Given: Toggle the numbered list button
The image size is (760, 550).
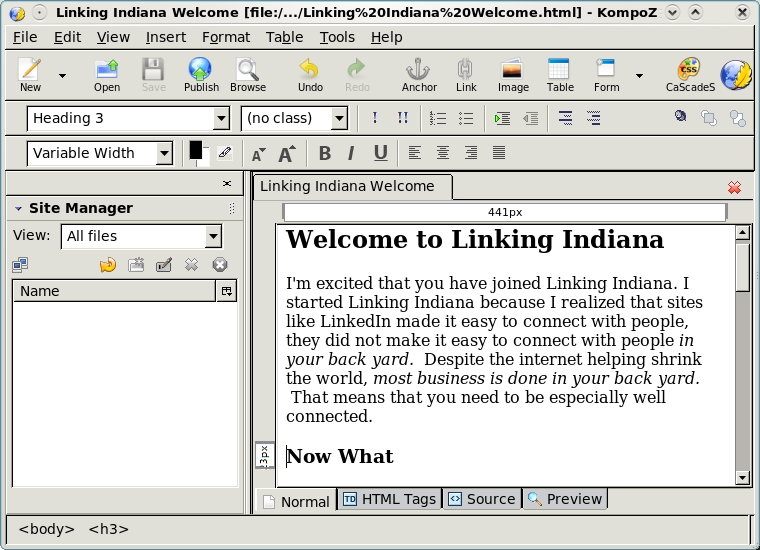Looking at the screenshot, I should 438,118.
